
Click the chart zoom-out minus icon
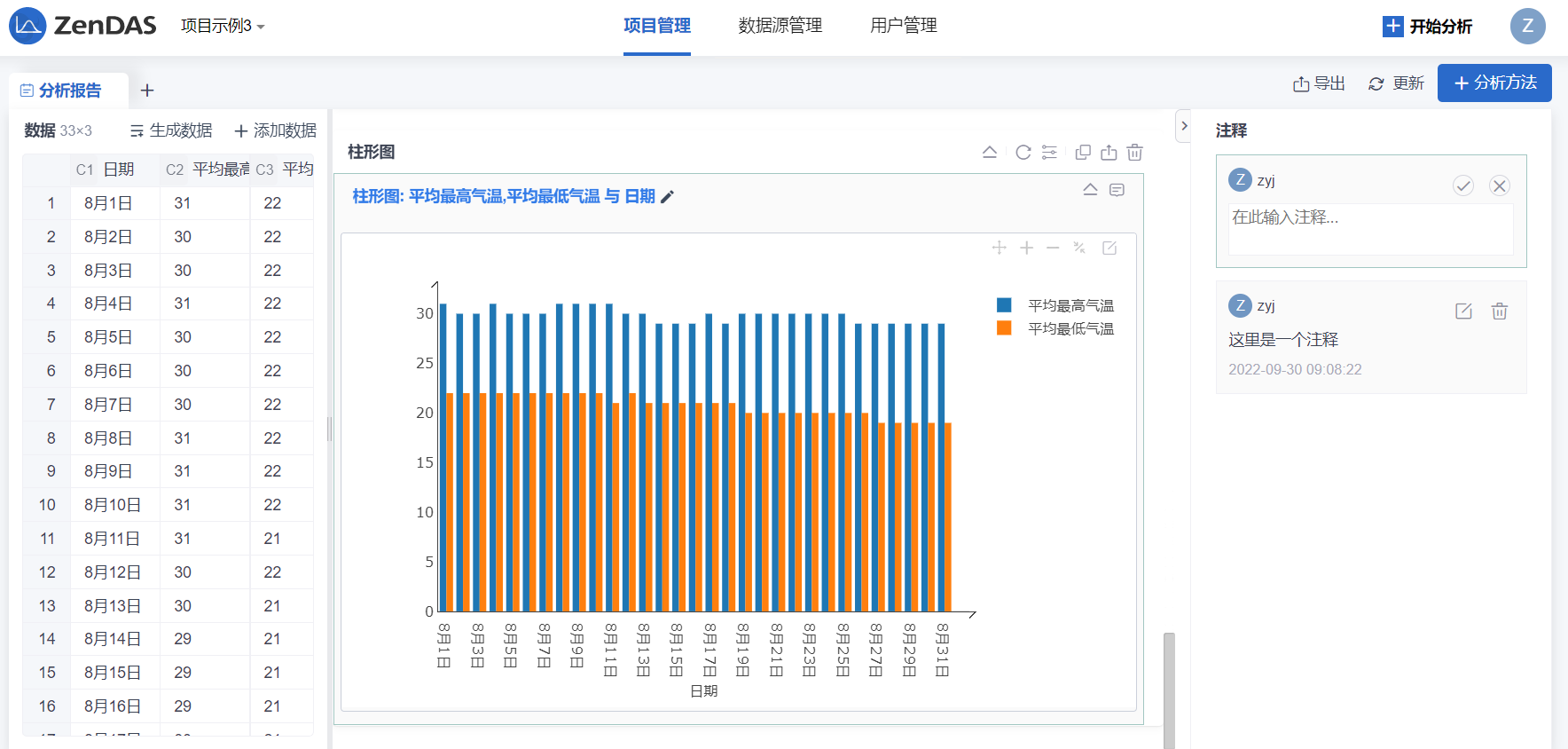[1053, 248]
